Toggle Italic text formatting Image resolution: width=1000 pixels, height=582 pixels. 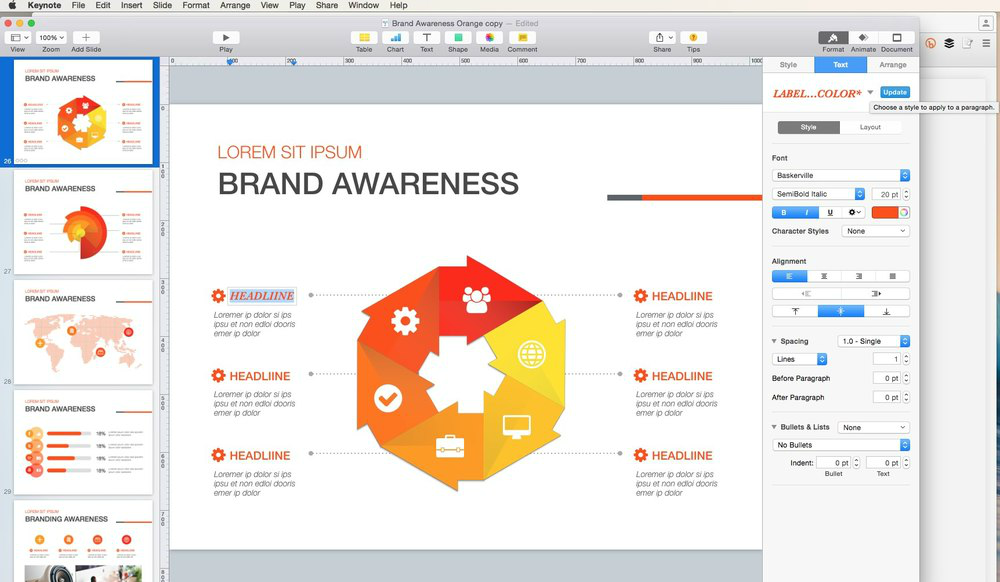tap(806, 212)
